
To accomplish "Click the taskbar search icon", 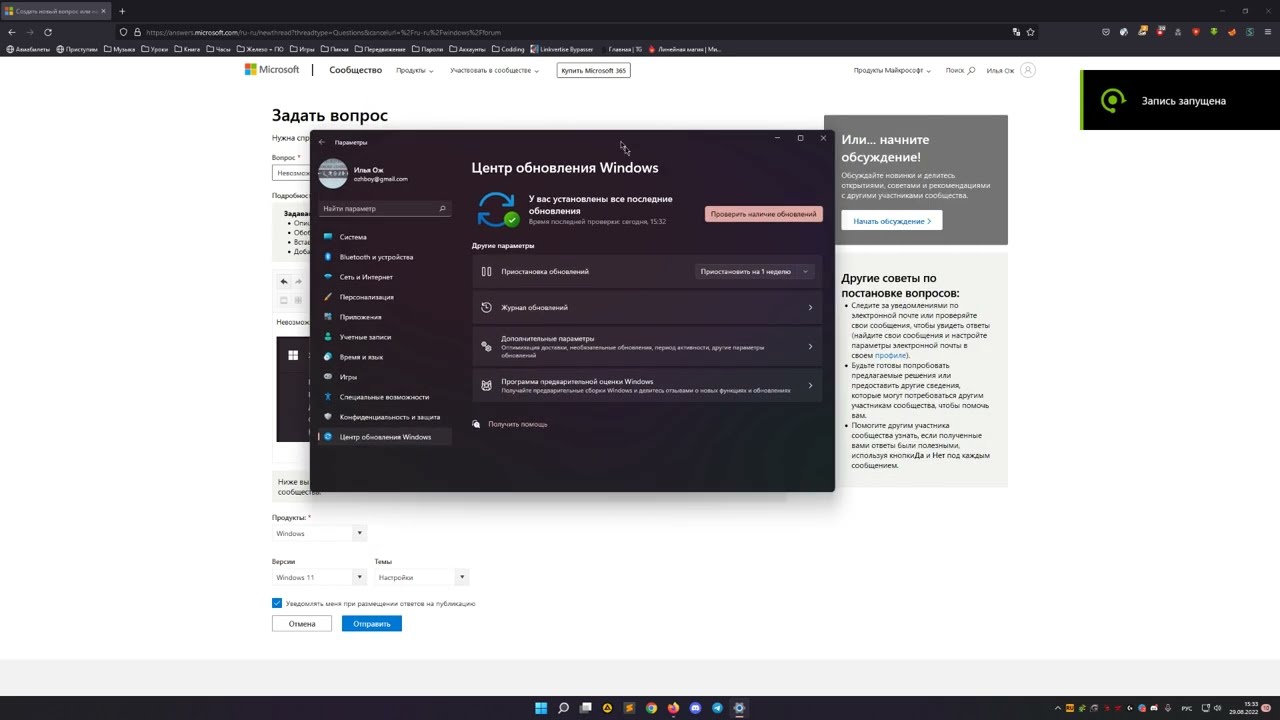I will (563, 708).
